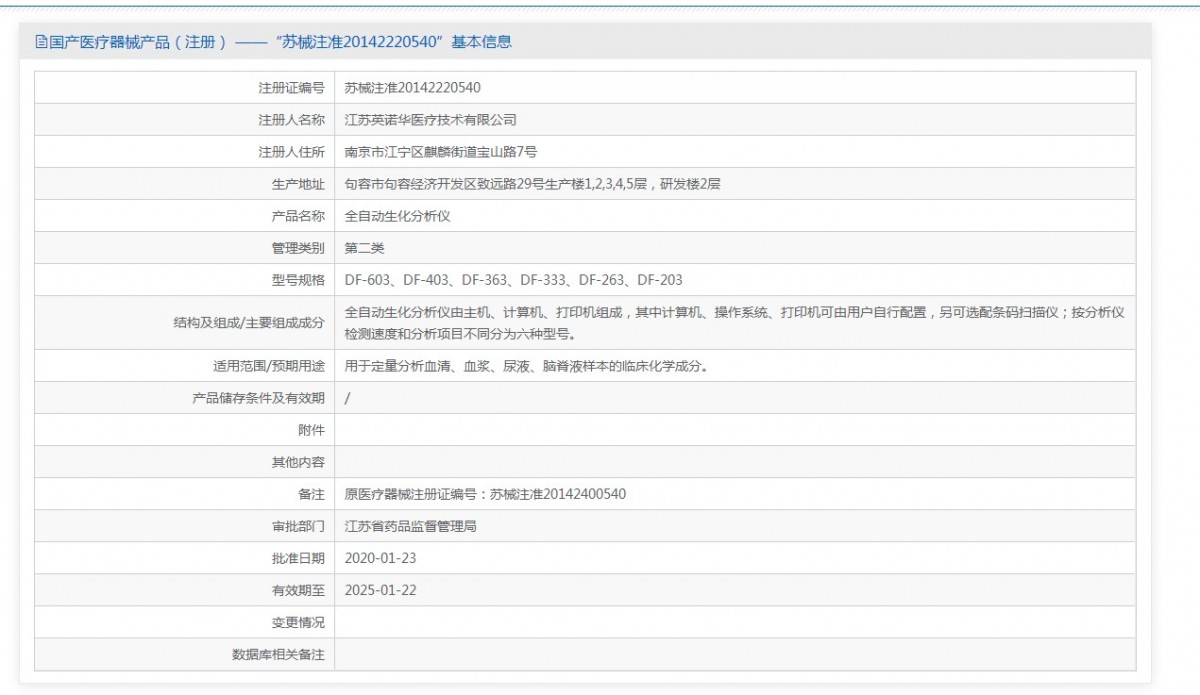Click the 变更情况 row label
The image size is (1200, 695).
[298, 622]
